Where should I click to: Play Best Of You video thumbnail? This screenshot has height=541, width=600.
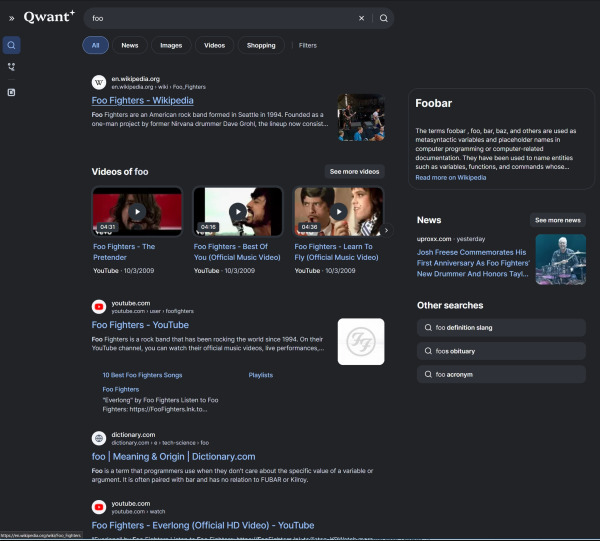coord(238,211)
